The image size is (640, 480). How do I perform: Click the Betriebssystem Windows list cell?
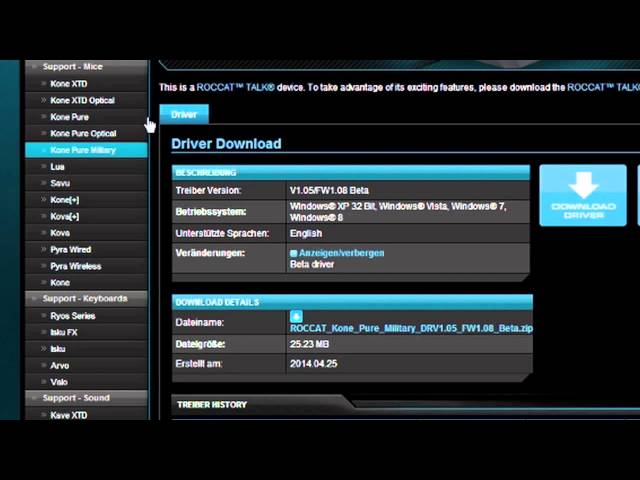pyautogui.click(x=408, y=212)
